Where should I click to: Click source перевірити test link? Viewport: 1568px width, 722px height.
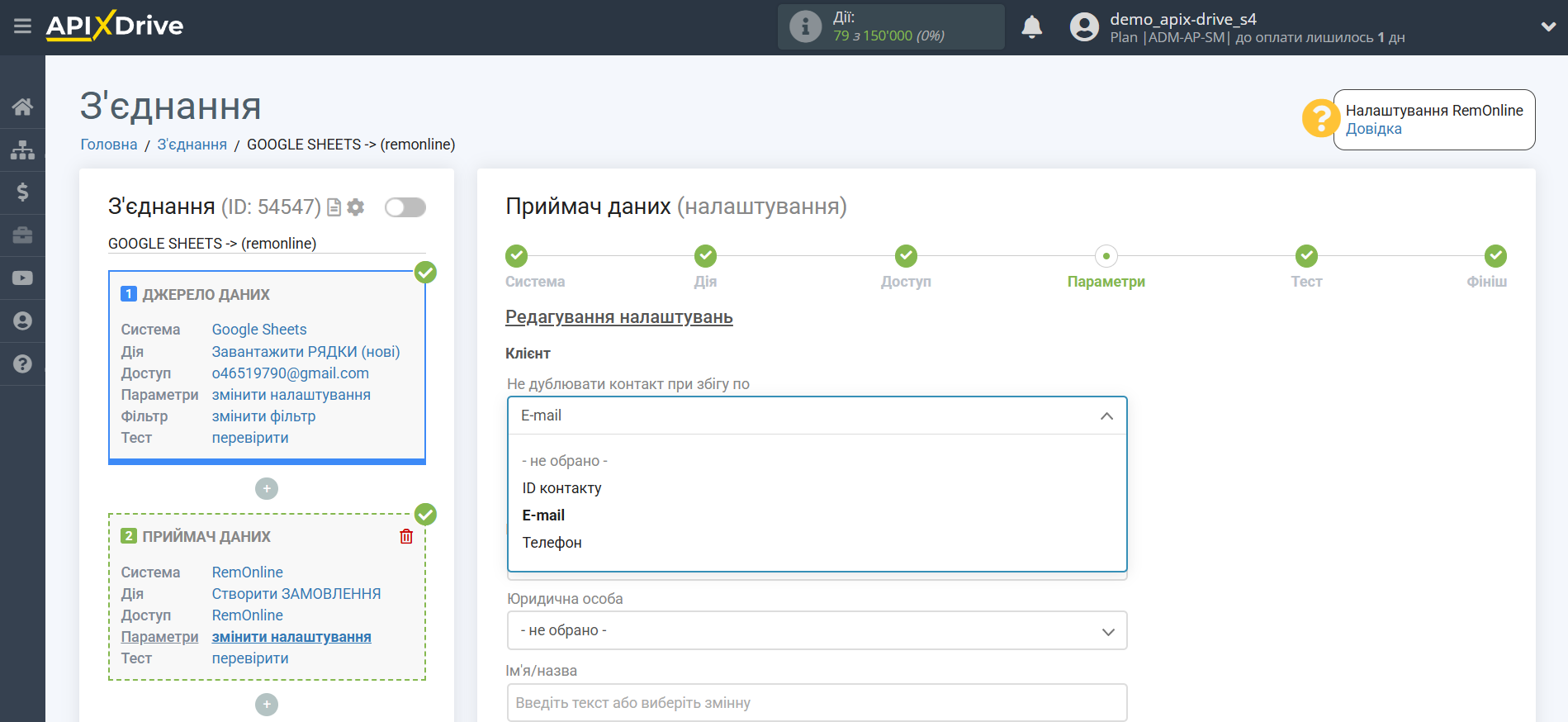pyautogui.click(x=250, y=438)
